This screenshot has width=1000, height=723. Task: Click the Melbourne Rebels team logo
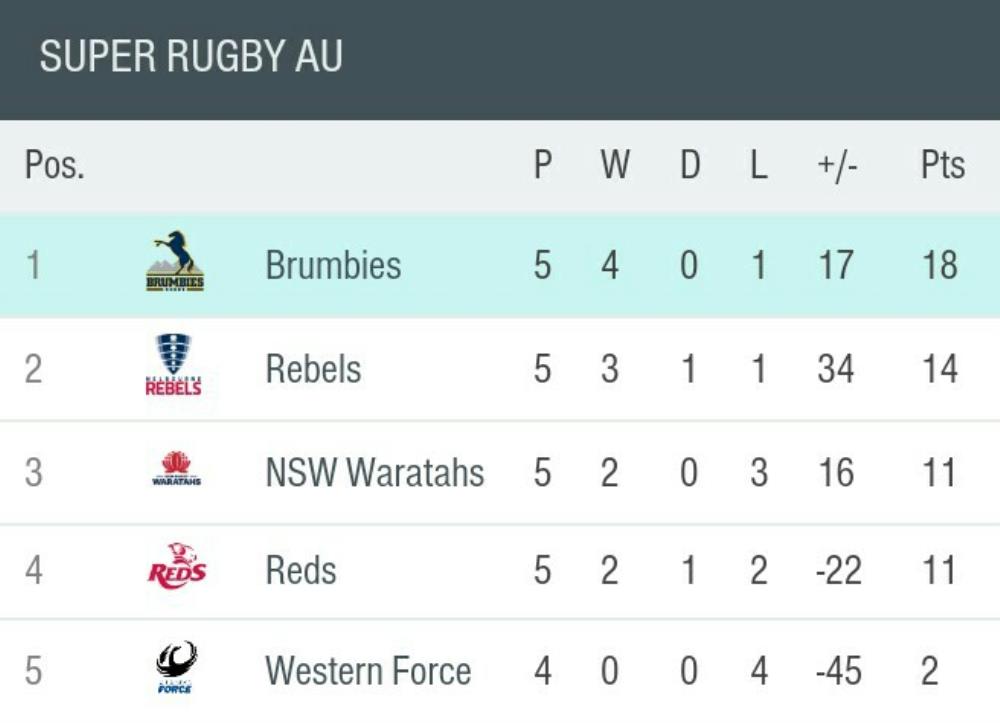(x=174, y=366)
